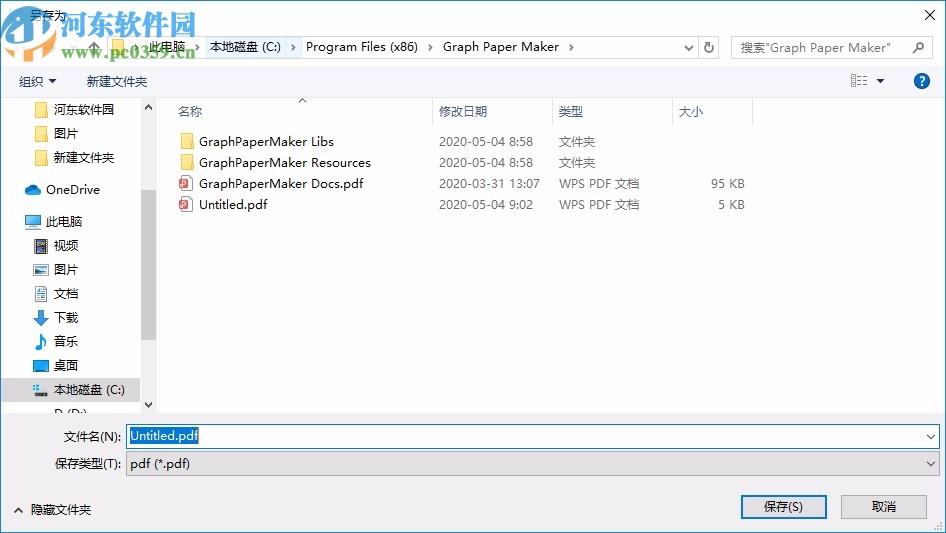946x533 pixels.
Task: Click the 河东软件园 folder icon in the sidebar
Action: 41,110
